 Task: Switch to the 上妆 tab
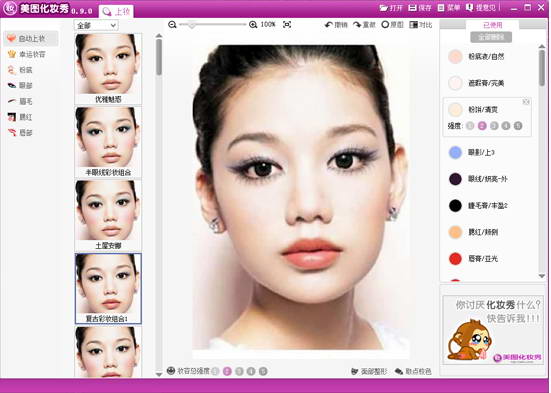point(116,12)
